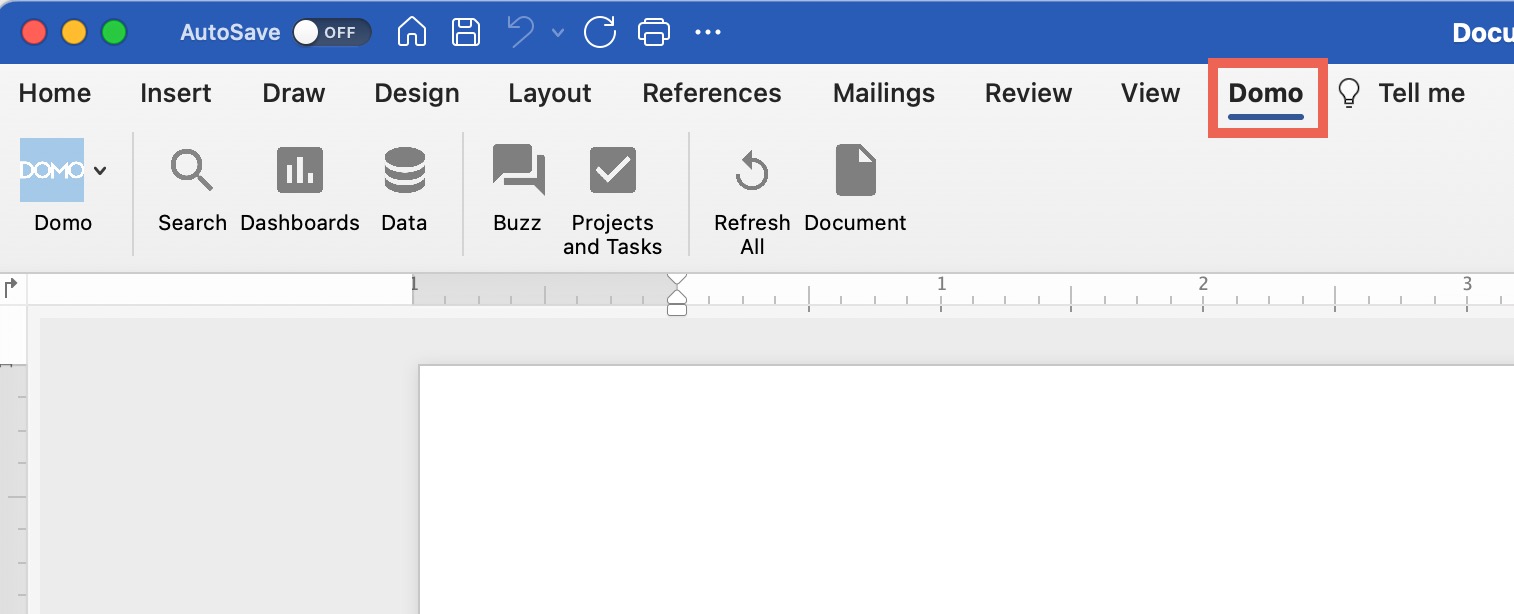Click the Print icon in the title bar

654,31
